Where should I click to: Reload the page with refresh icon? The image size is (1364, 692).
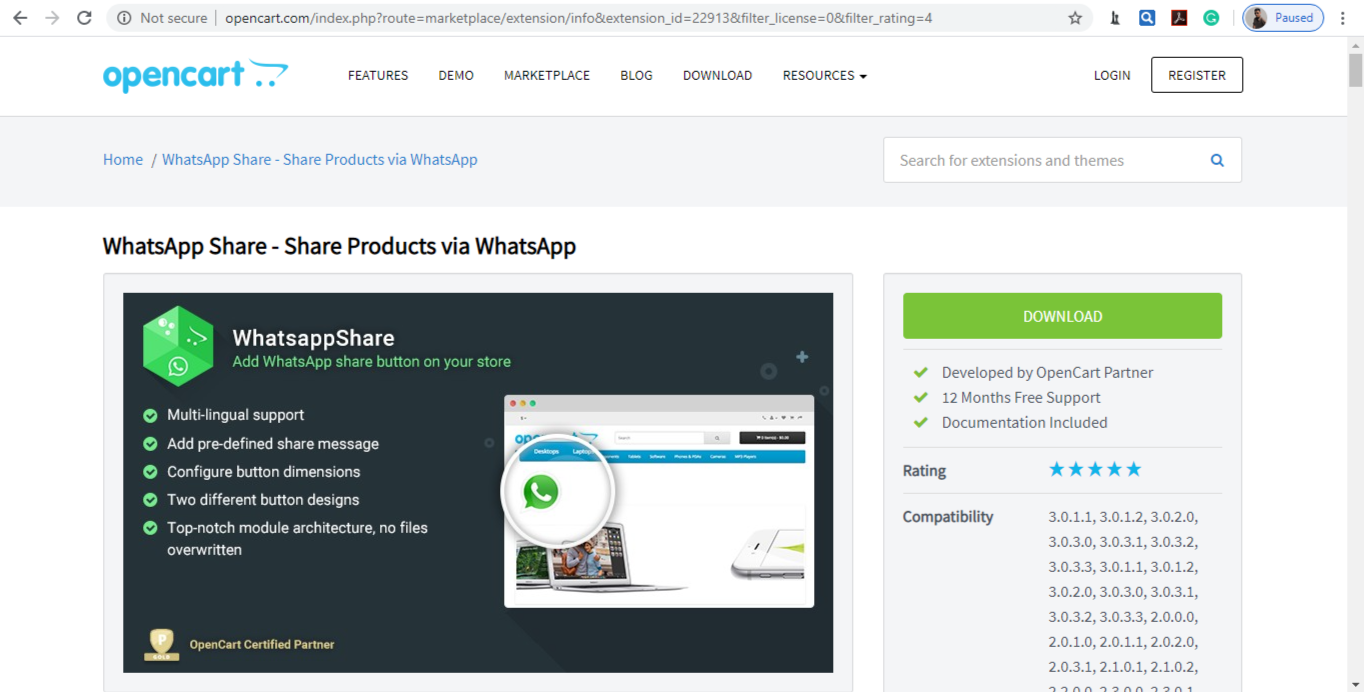[x=84, y=18]
